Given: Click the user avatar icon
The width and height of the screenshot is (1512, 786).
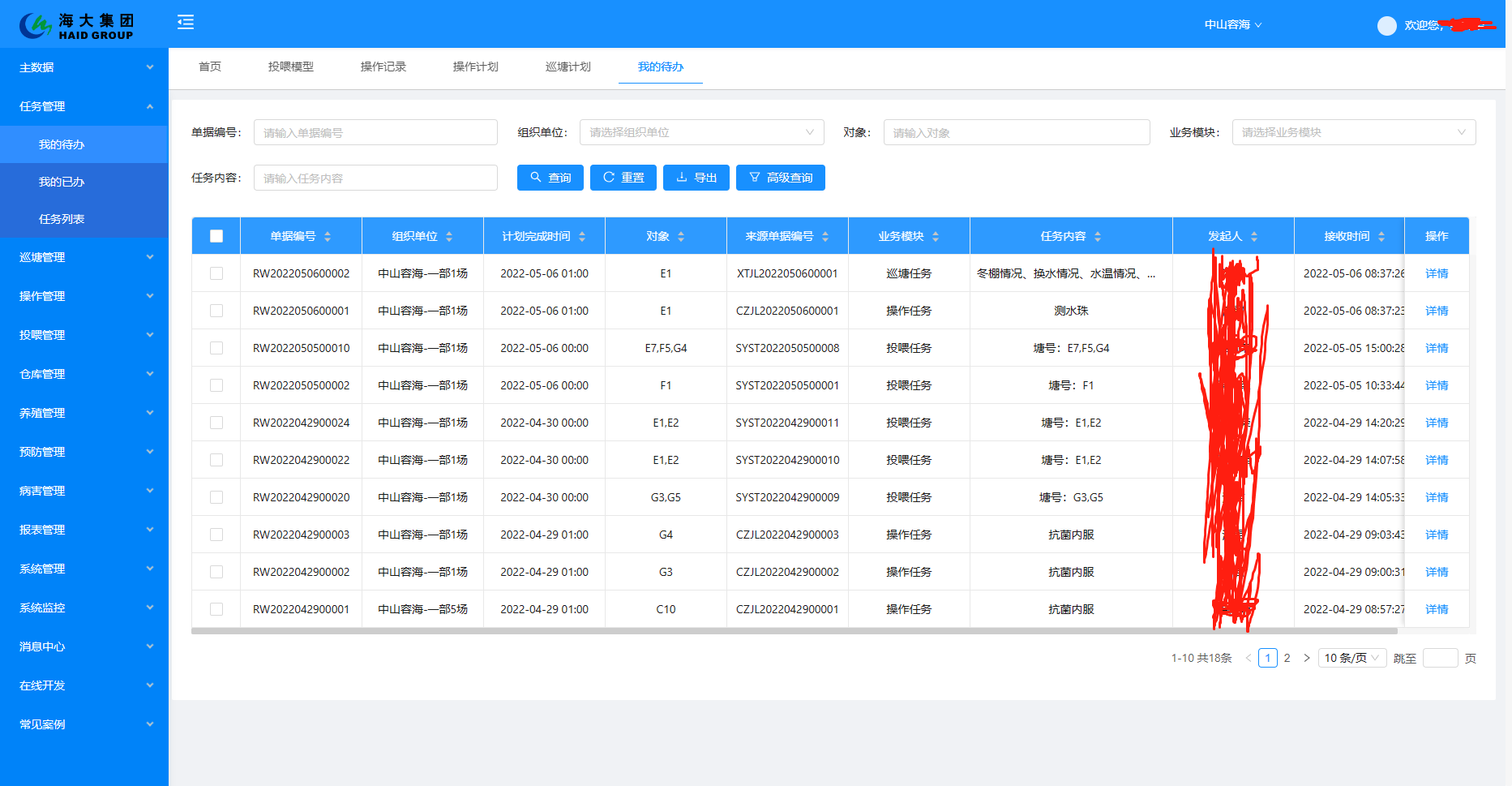Looking at the screenshot, I should (1386, 26).
